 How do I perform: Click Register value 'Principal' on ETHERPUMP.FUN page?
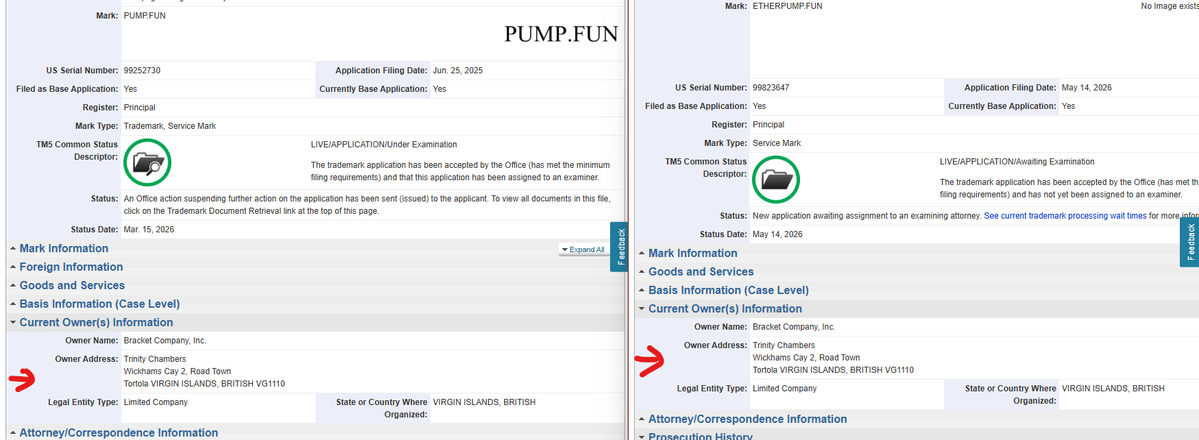tap(768, 125)
